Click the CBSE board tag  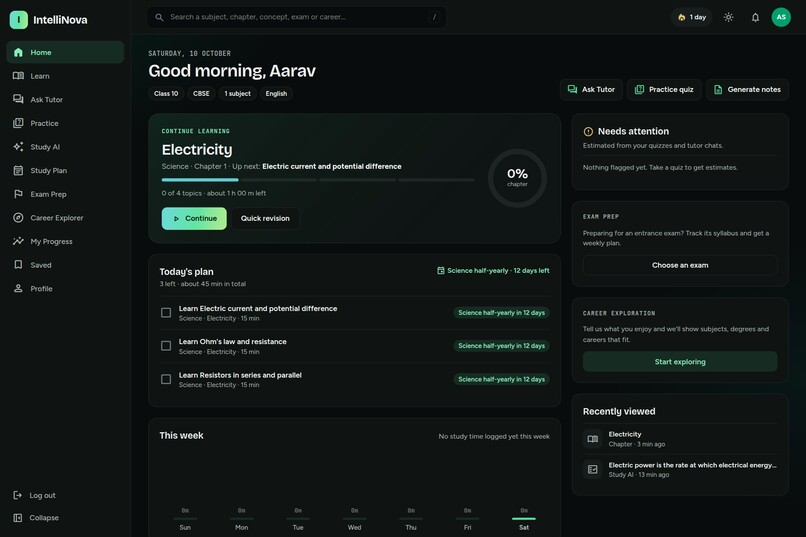point(201,94)
